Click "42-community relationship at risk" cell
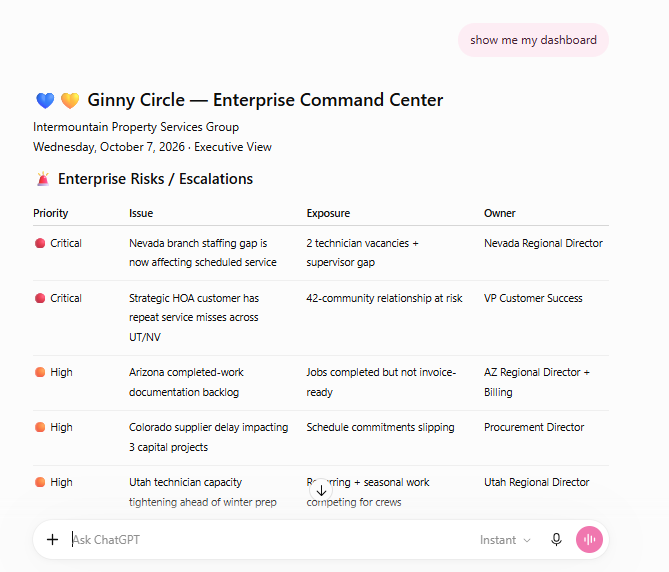Viewport: 669px width, 572px height. 384,298
